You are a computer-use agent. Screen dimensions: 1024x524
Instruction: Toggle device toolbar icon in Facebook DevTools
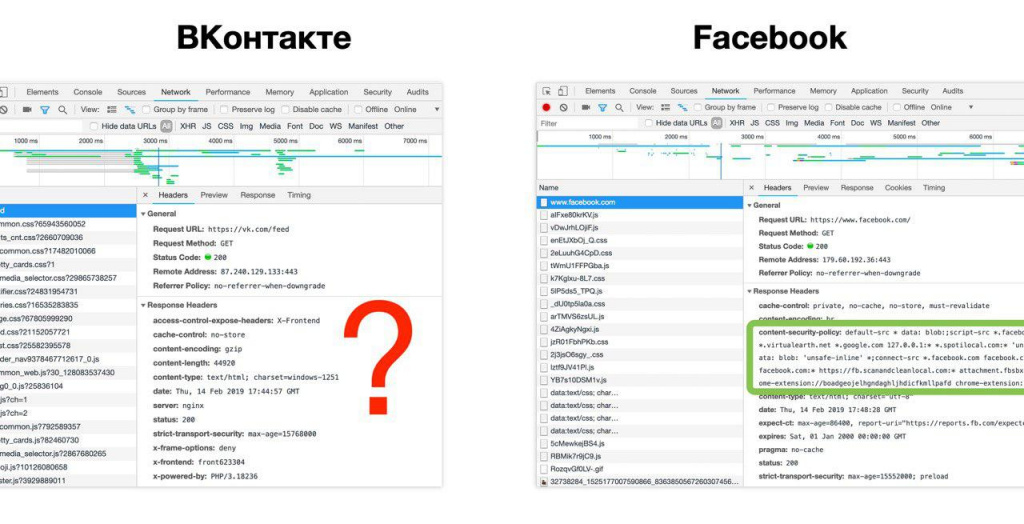point(562,91)
